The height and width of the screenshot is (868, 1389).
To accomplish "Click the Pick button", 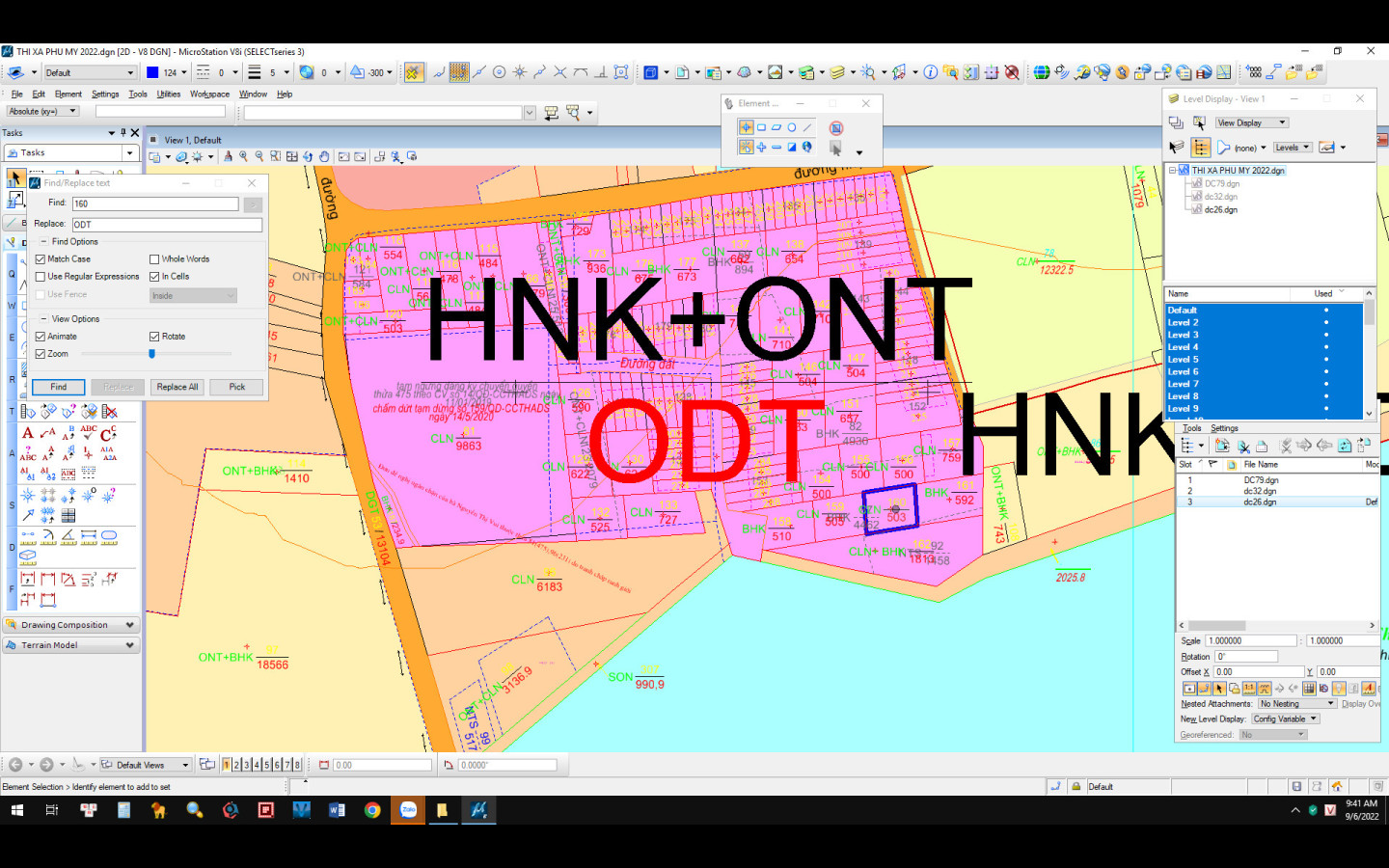I will pos(237,387).
